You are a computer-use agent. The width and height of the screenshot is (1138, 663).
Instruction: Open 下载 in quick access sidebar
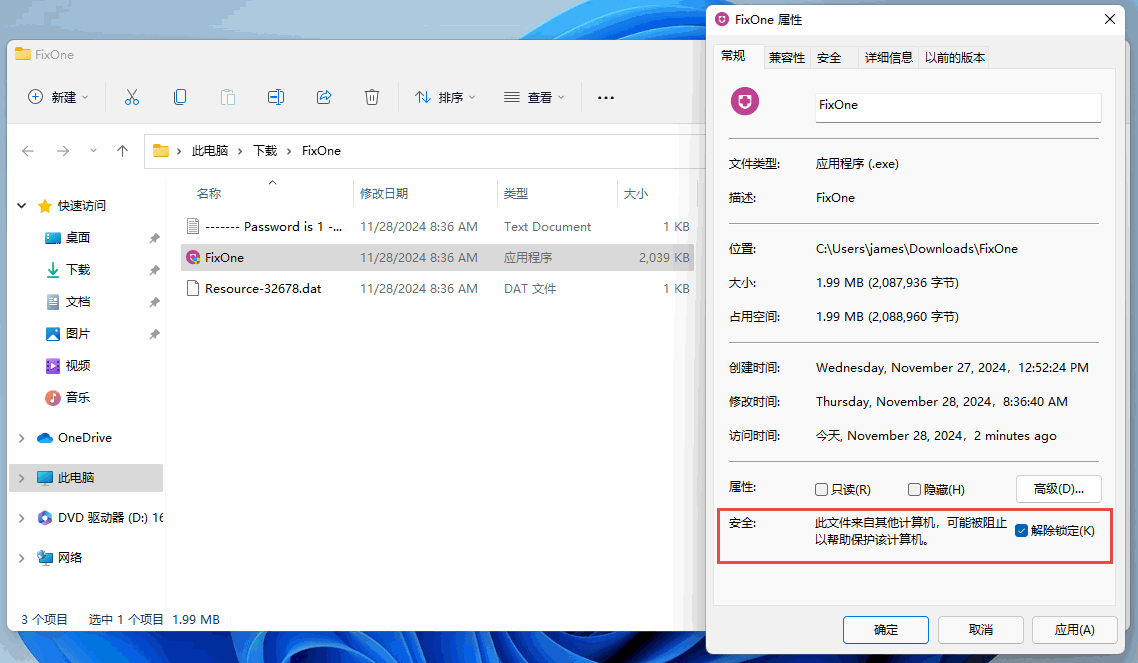[x=78, y=270]
